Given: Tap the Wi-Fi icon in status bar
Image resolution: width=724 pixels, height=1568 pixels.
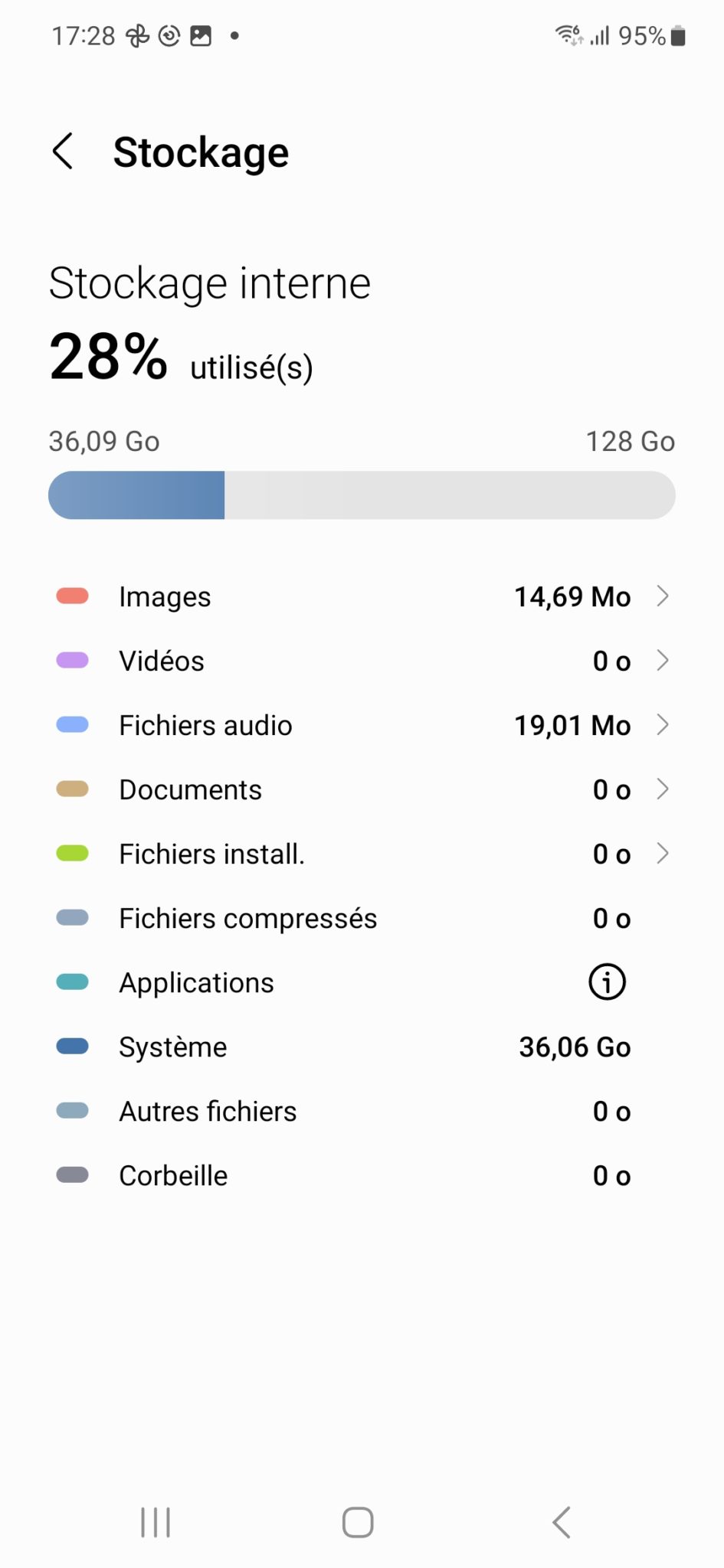Looking at the screenshot, I should (568, 35).
